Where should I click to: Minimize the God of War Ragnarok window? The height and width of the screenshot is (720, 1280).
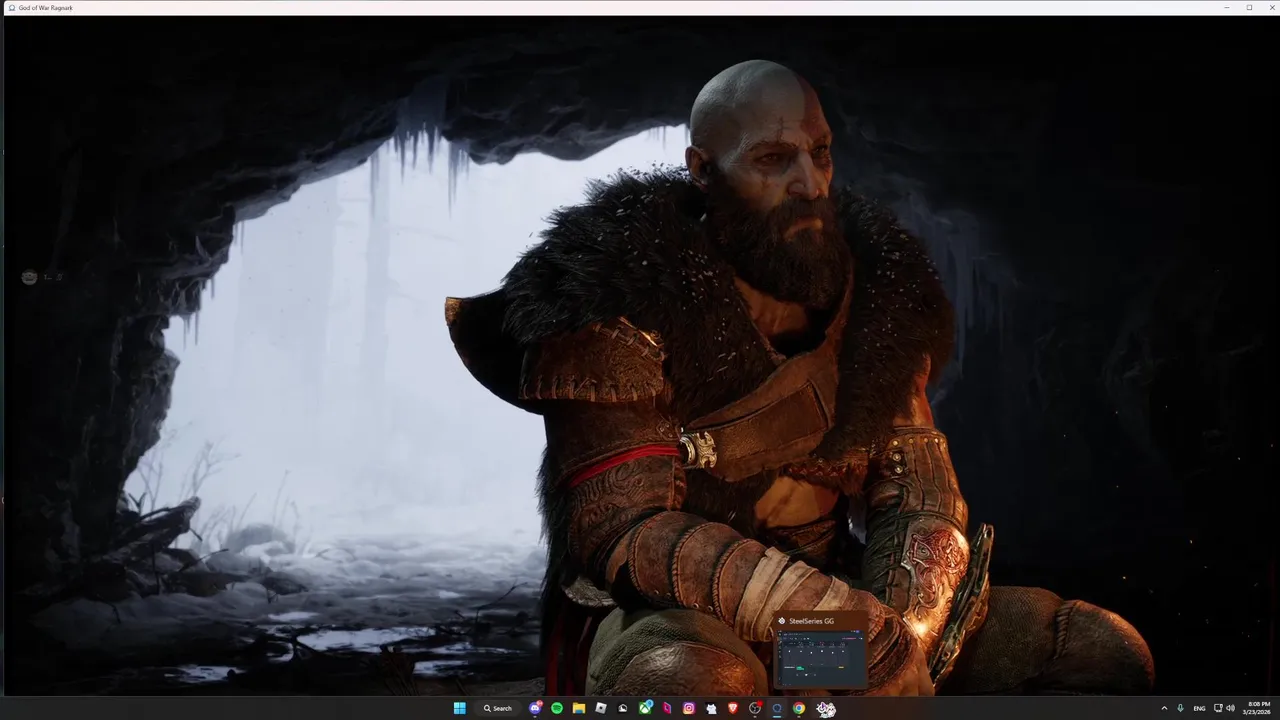pyautogui.click(x=1226, y=7)
